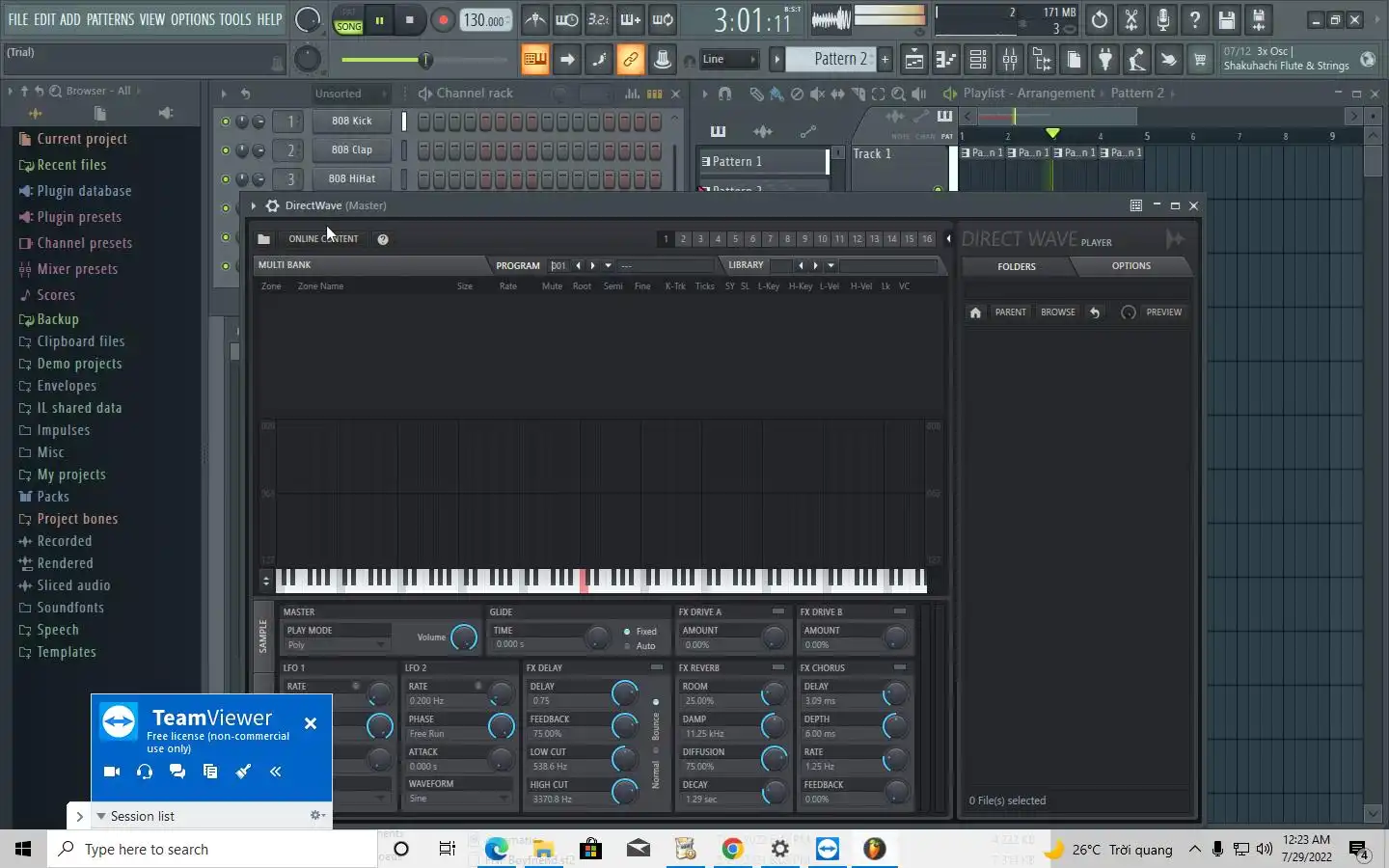
Task: Adjust the FX Reverb ROOM knob
Action: pyautogui.click(x=774, y=694)
